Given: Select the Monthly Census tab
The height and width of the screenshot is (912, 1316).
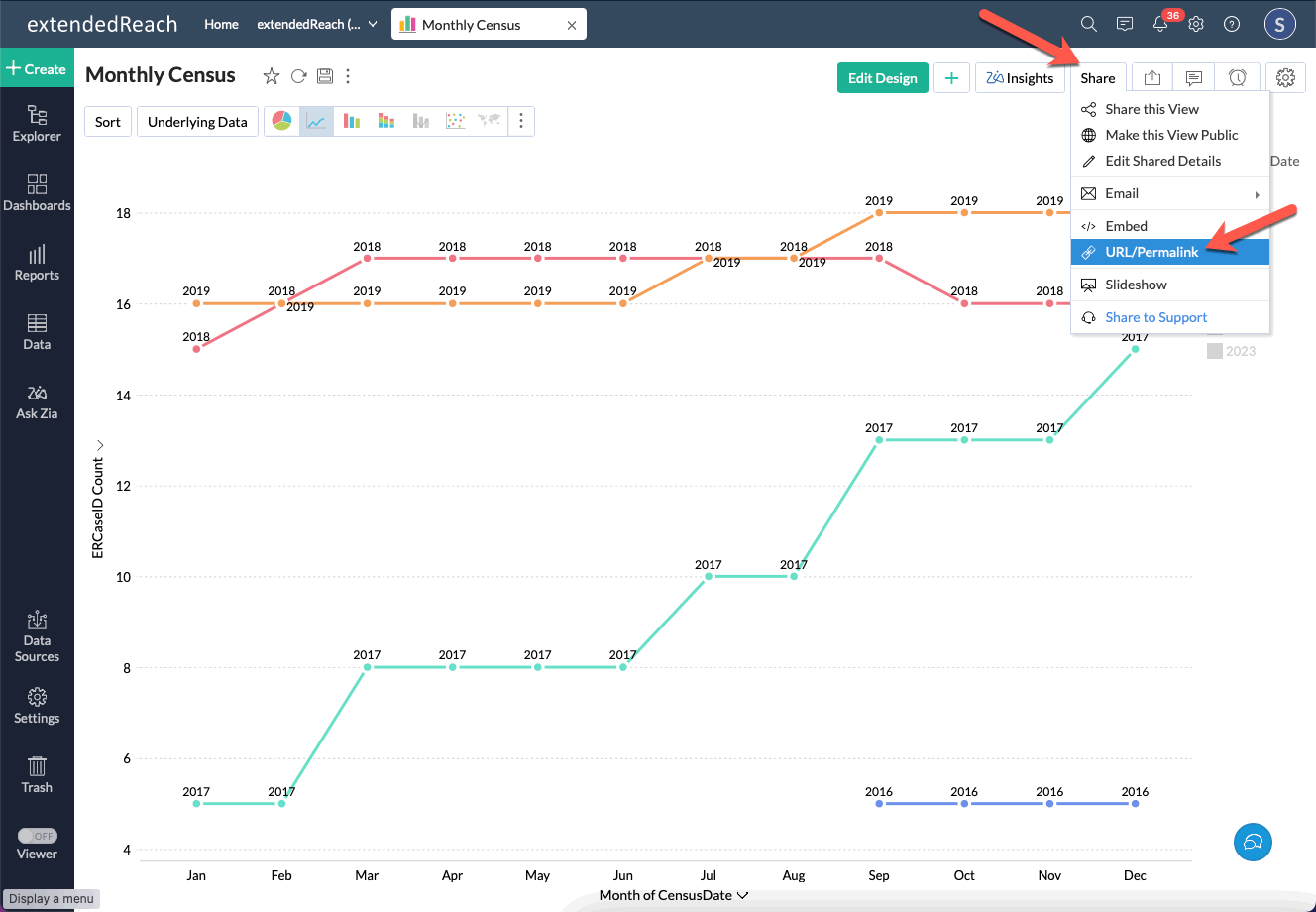Looking at the screenshot, I should 489,25.
